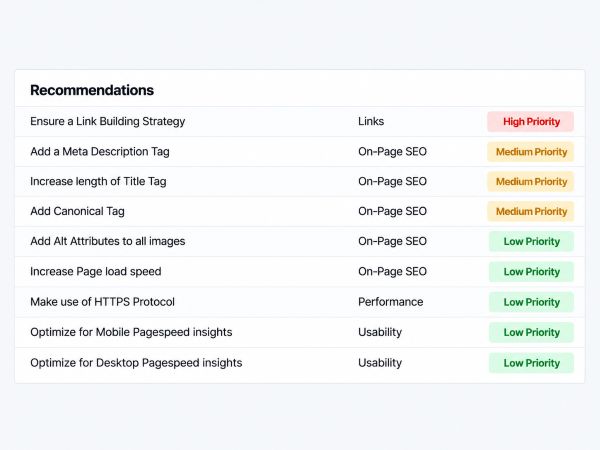Click Usability in Desktop Pagespeed row

(380, 363)
